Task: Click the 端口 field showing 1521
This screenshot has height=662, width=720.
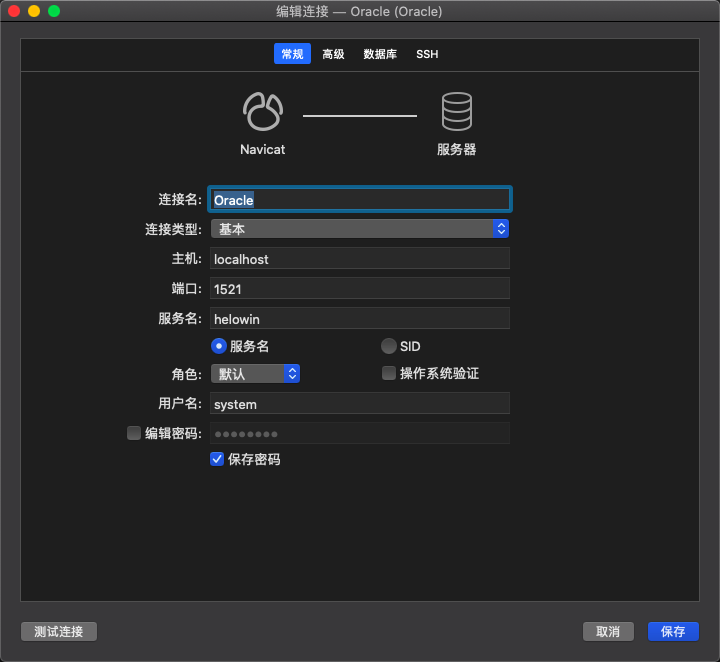Action: [360, 288]
